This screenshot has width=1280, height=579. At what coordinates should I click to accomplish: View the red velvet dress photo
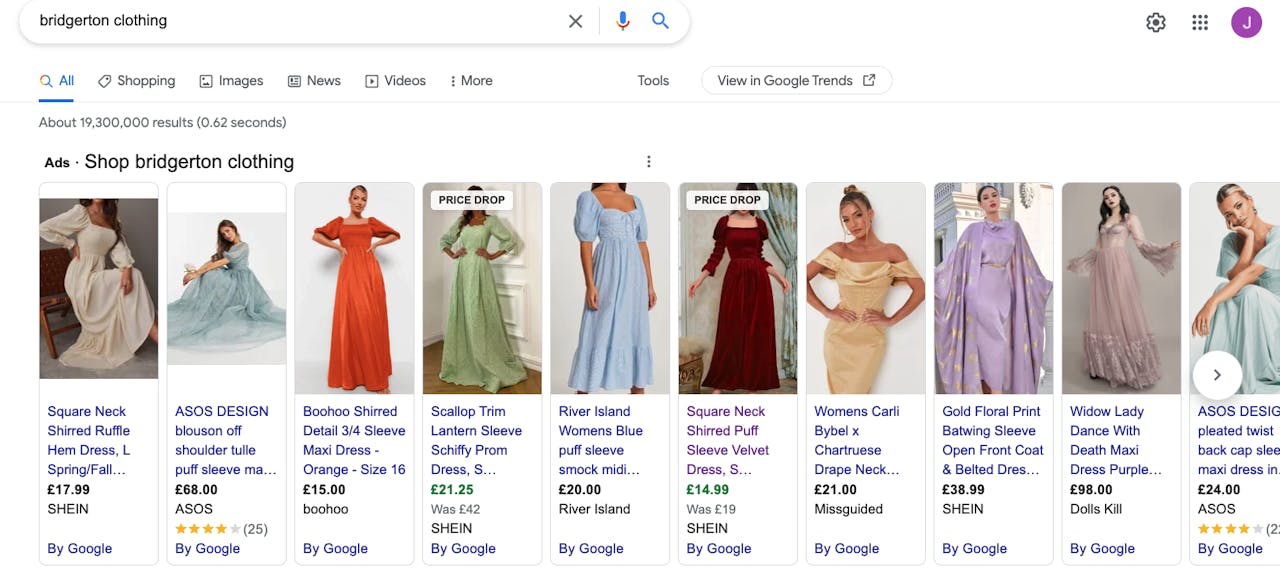(738, 288)
